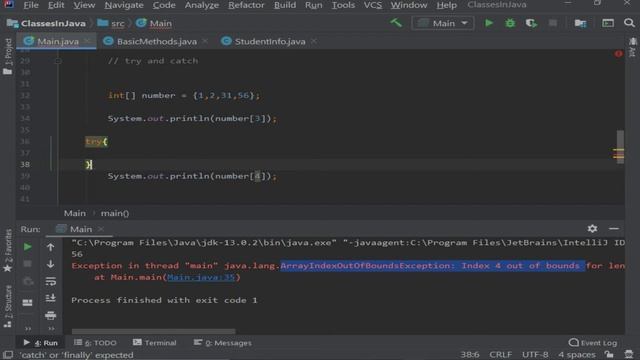Open the Messages tool window
The image size is (640, 360).
pos(222,343)
